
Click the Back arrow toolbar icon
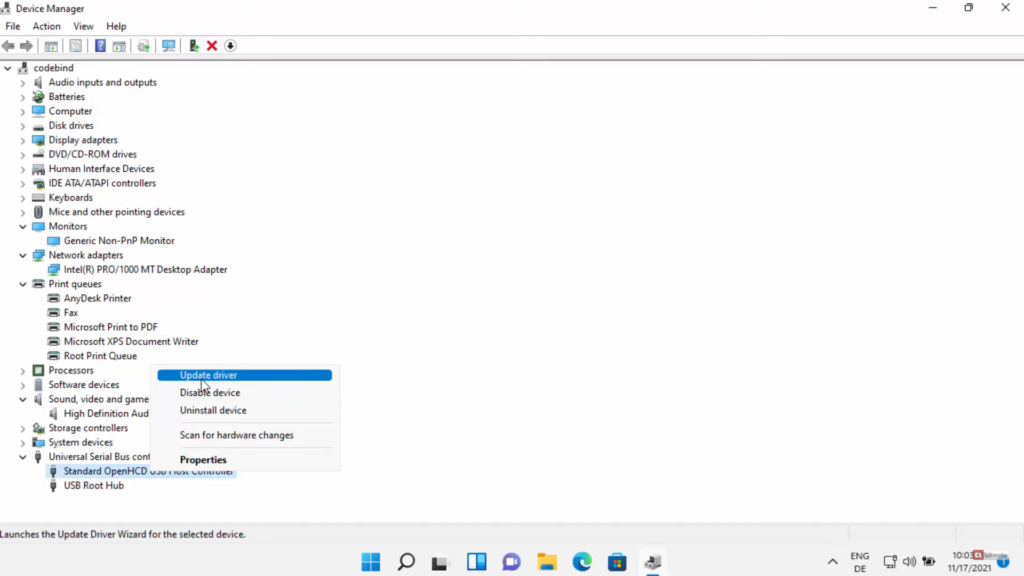tap(8, 46)
